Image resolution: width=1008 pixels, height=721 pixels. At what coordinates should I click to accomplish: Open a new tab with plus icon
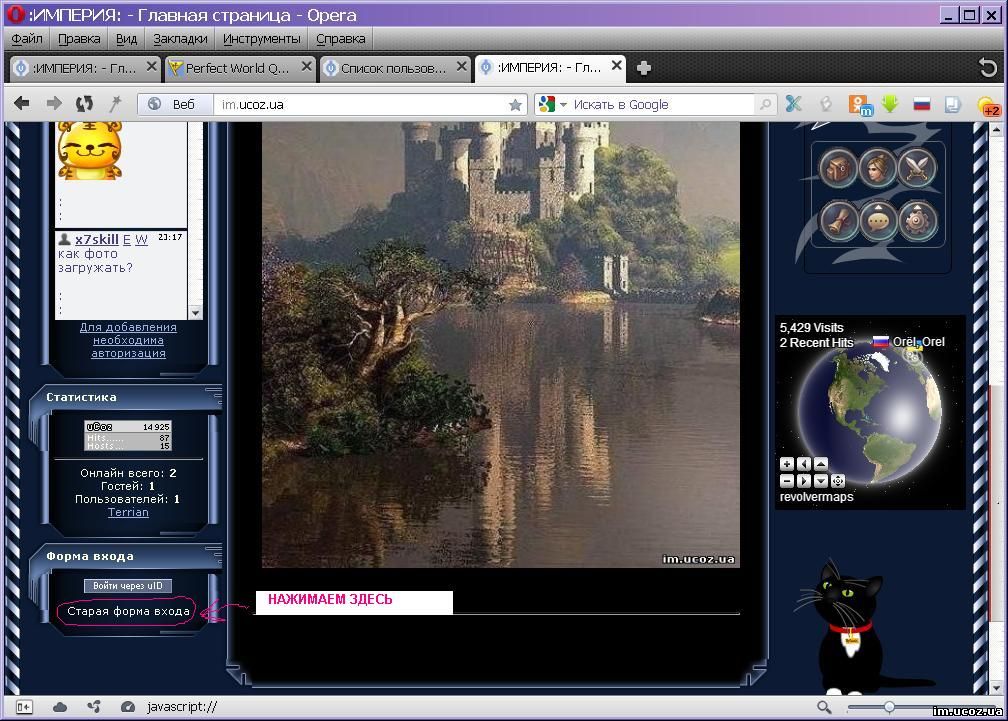pyautogui.click(x=644, y=68)
